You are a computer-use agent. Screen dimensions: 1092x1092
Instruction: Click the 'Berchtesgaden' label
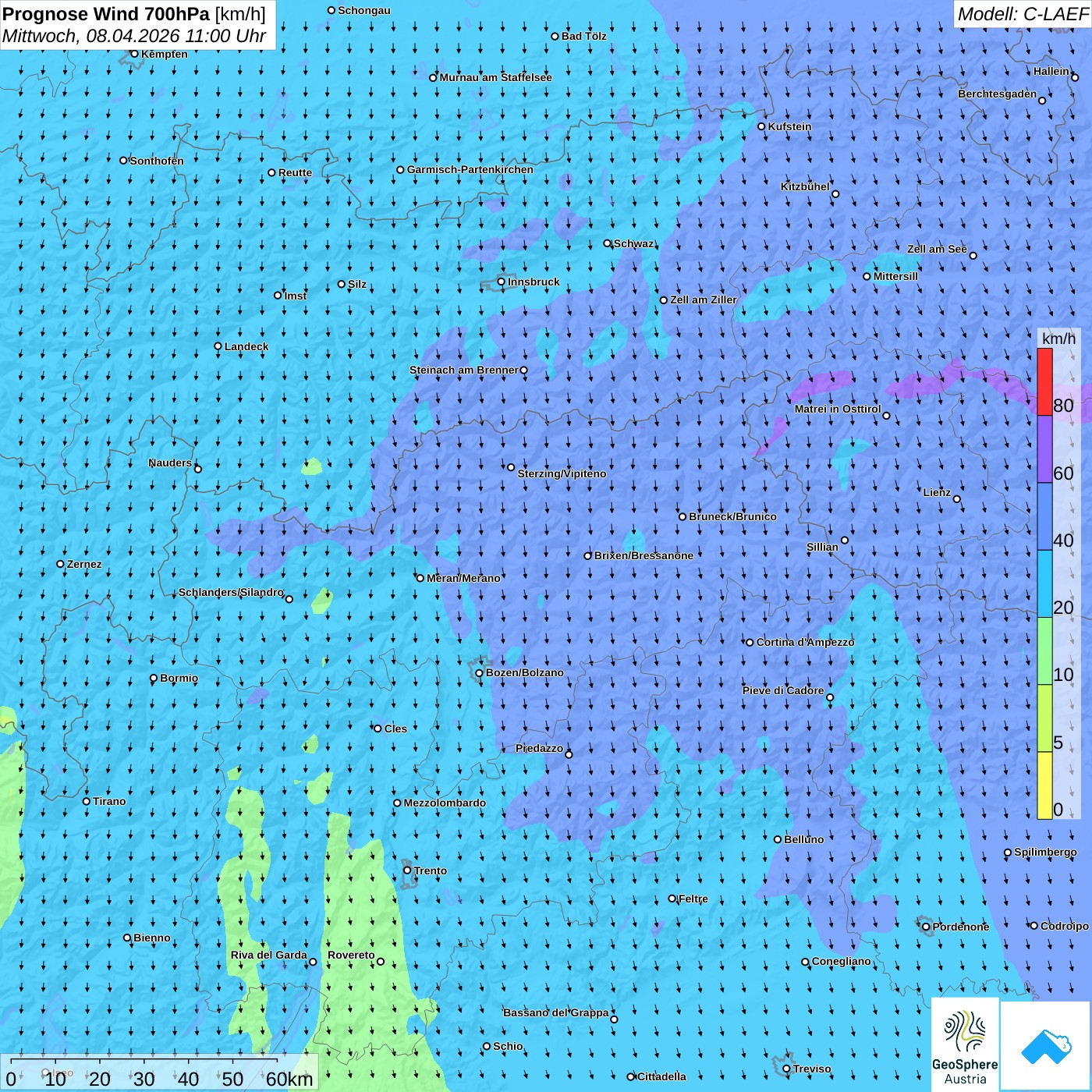(998, 94)
